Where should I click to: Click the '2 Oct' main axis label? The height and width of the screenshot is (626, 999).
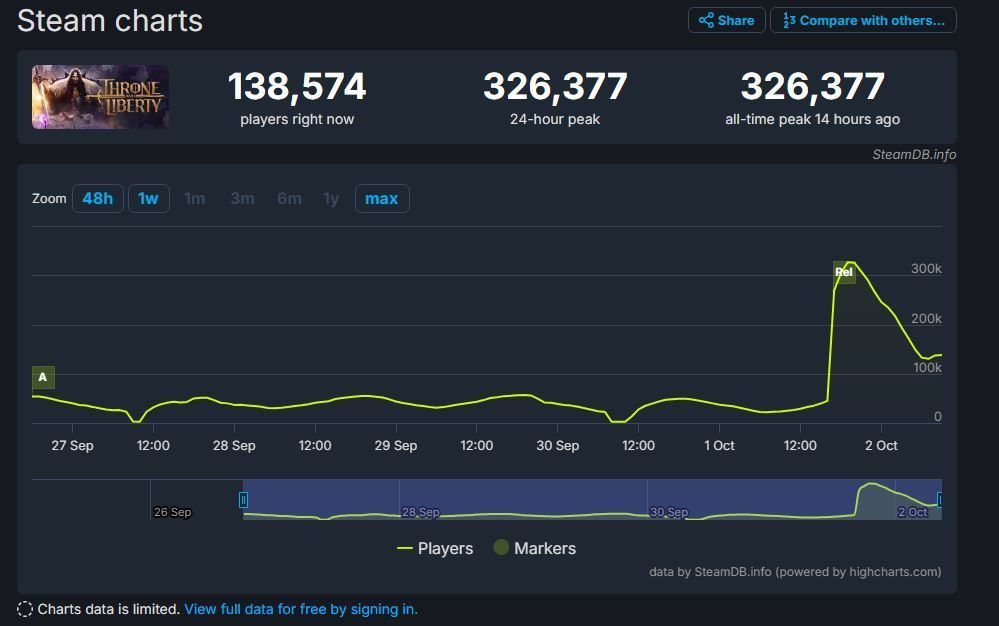[x=881, y=445]
